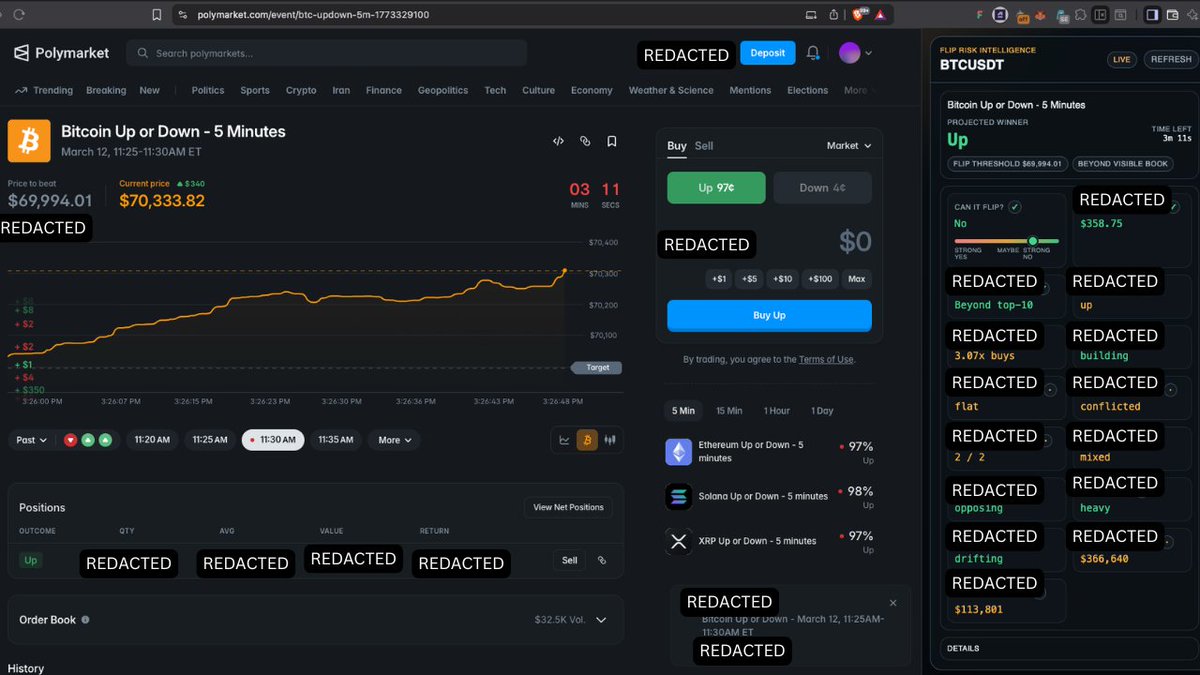Viewport: 1200px width, 675px height.
Task: Switch to the Sell side
Action: click(704, 146)
